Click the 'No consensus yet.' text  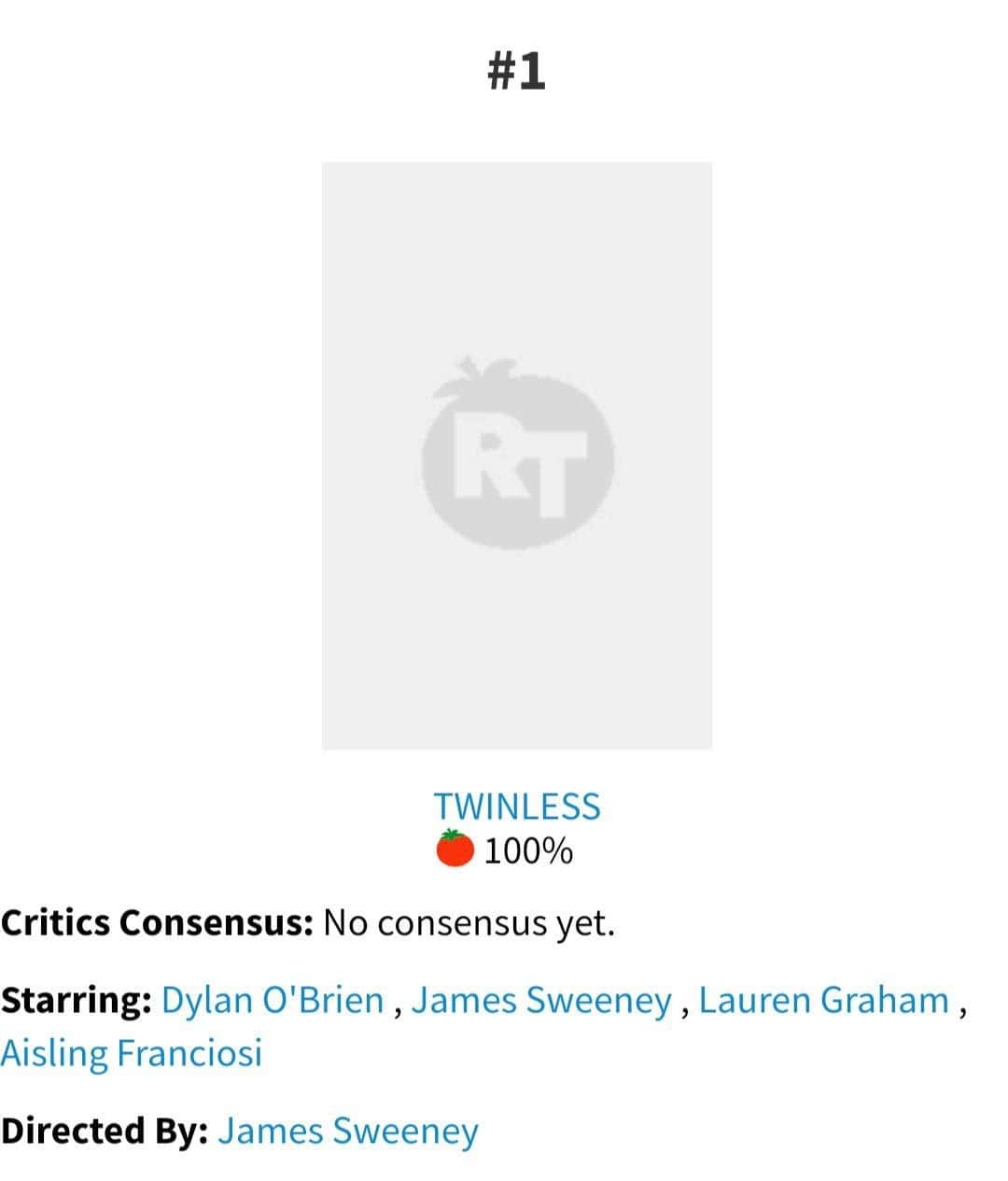click(469, 923)
